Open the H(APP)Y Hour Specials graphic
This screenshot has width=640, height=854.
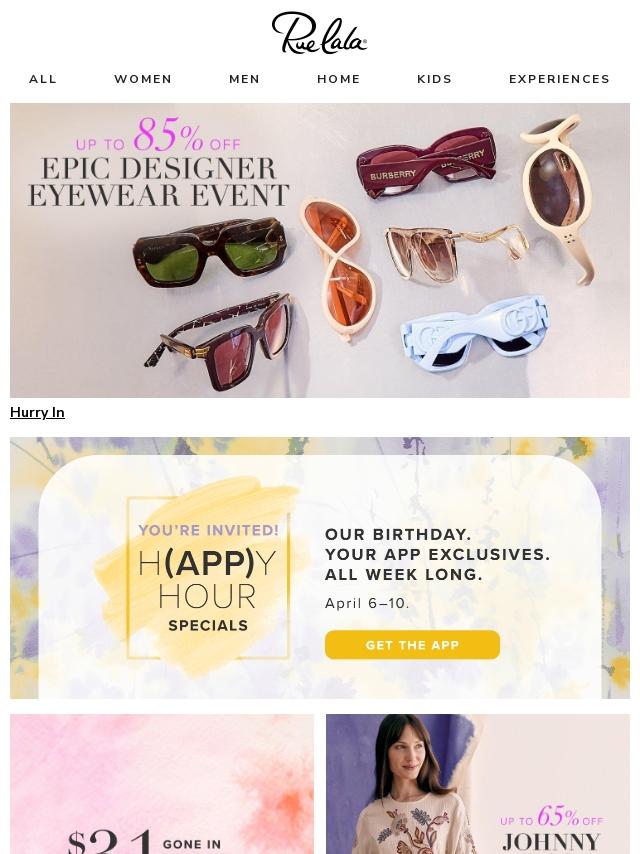[x=208, y=577]
